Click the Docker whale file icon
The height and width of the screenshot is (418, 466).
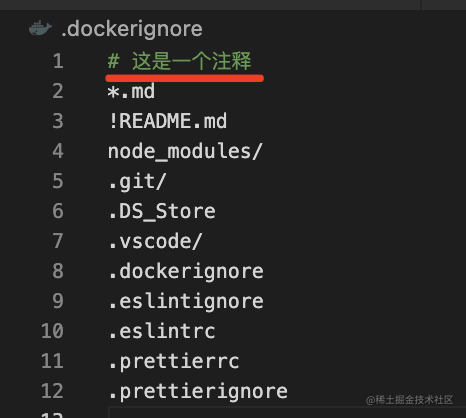(40, 28)
